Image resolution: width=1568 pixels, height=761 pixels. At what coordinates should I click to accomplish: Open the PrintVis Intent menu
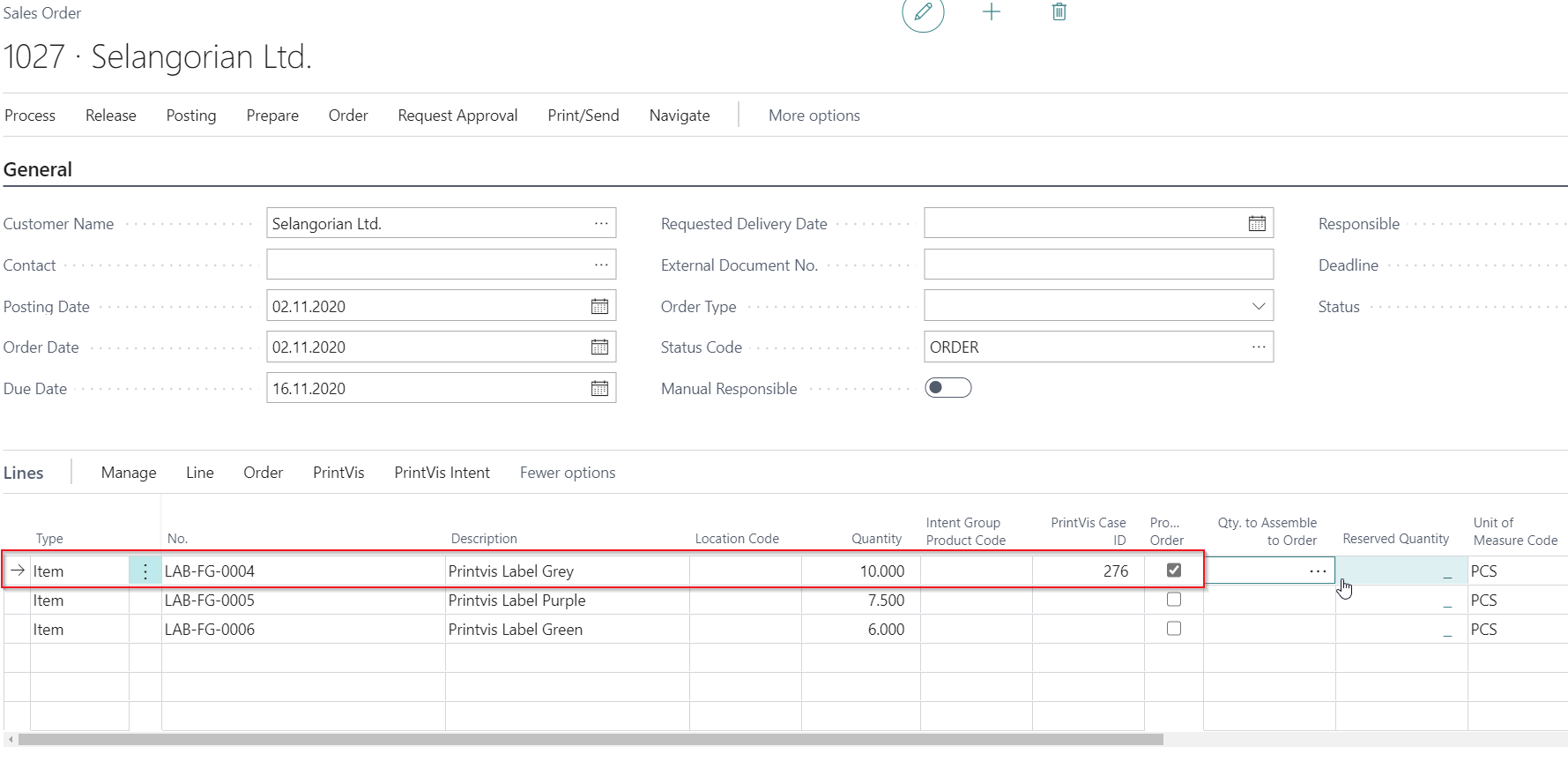point(442,473)
